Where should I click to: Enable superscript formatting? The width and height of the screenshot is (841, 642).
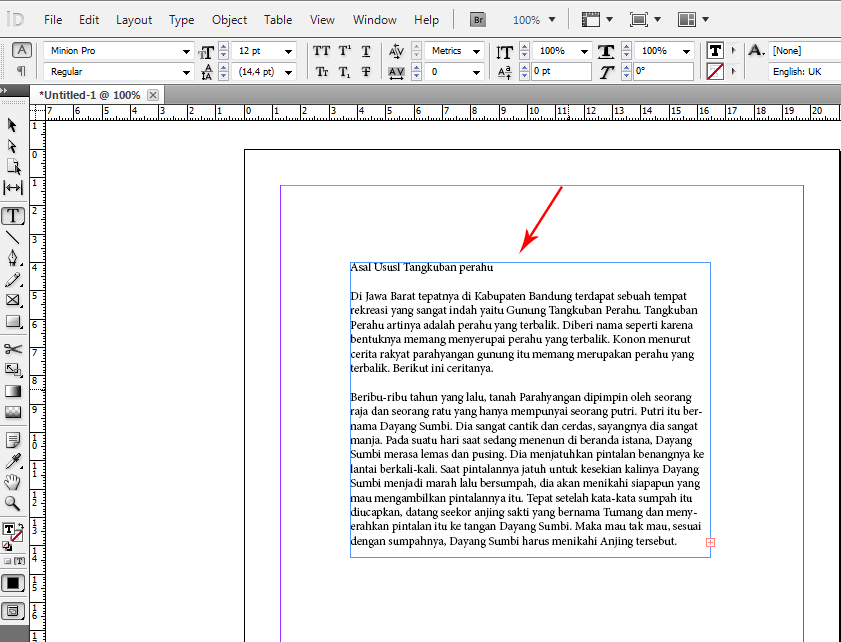[343, 50]
